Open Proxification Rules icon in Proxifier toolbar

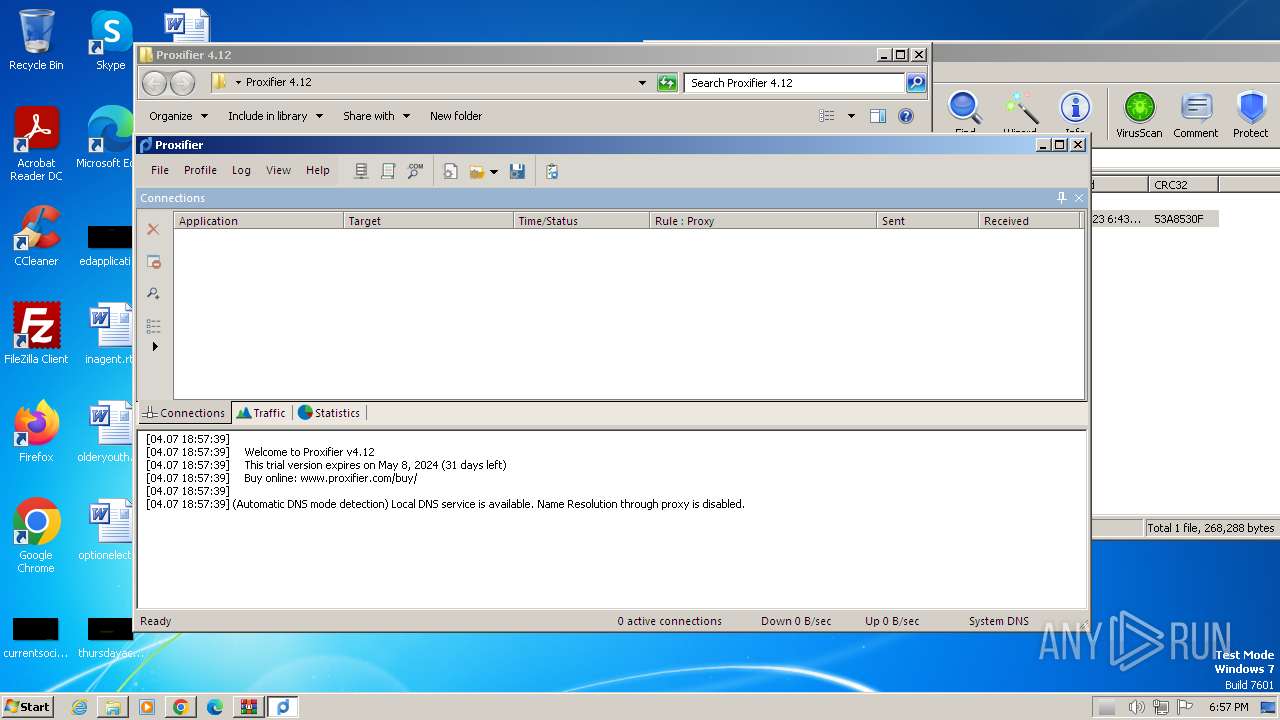point(388,171)
